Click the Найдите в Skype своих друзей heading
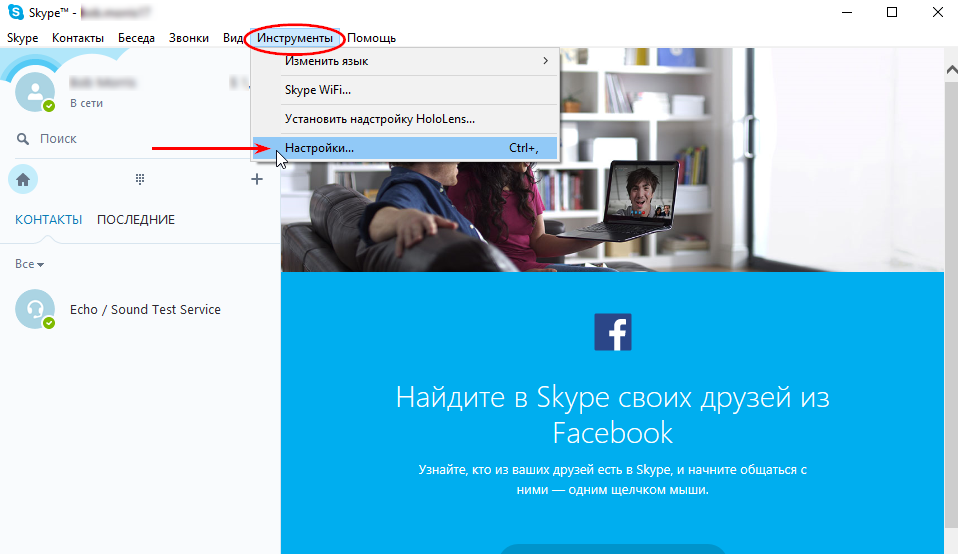This screenshot has height=554, width=958. (x=612, y=415)
